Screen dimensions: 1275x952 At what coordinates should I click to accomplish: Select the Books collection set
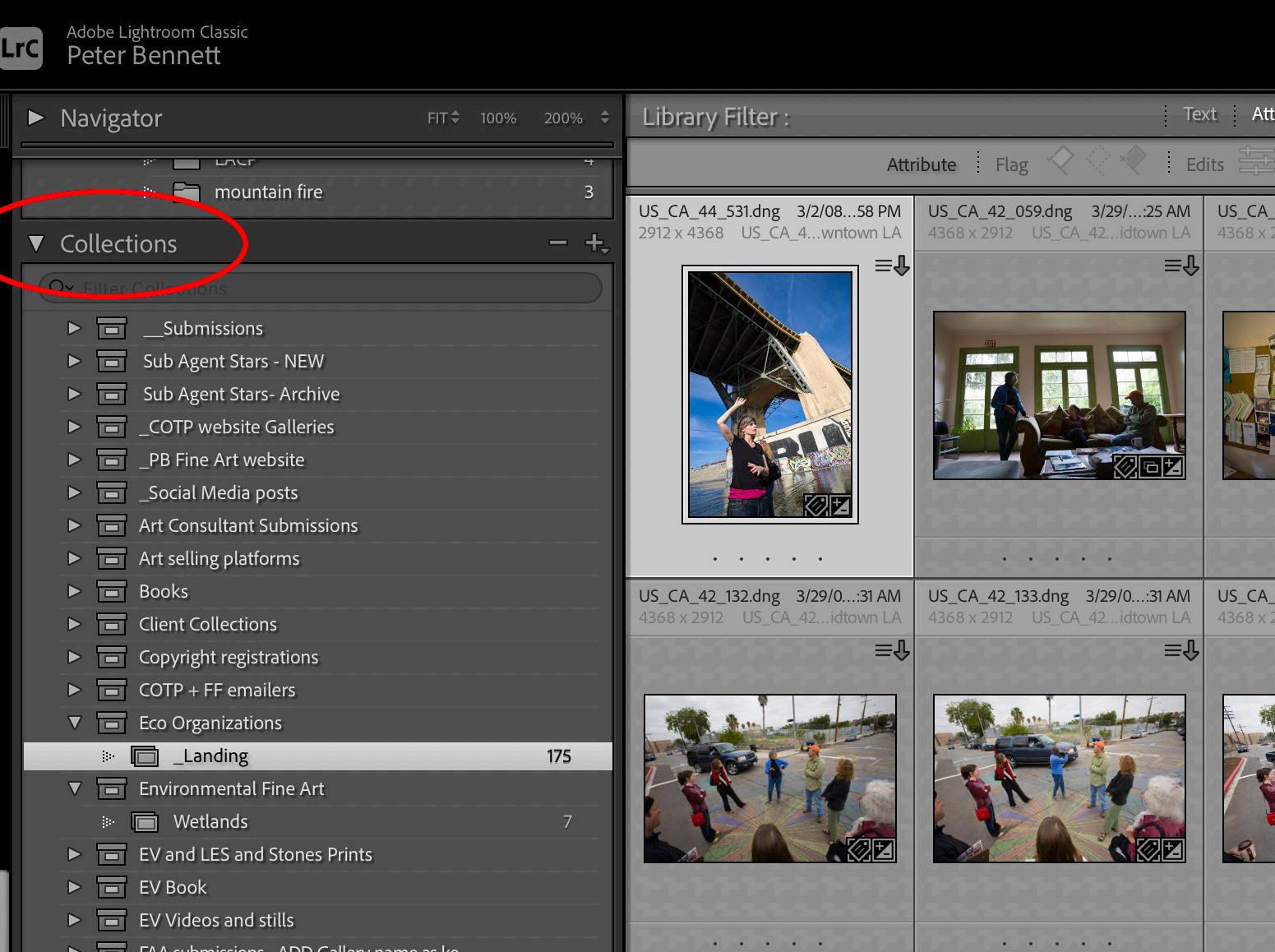318,591
